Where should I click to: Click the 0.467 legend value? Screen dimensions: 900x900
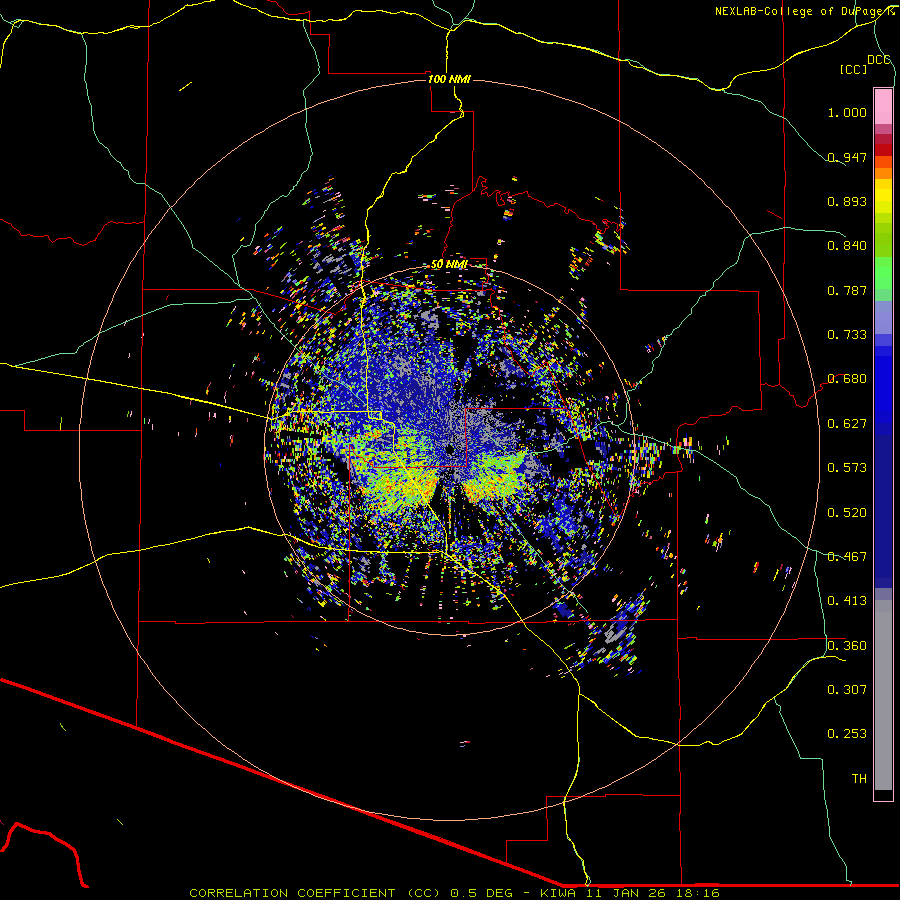point(847,557)
